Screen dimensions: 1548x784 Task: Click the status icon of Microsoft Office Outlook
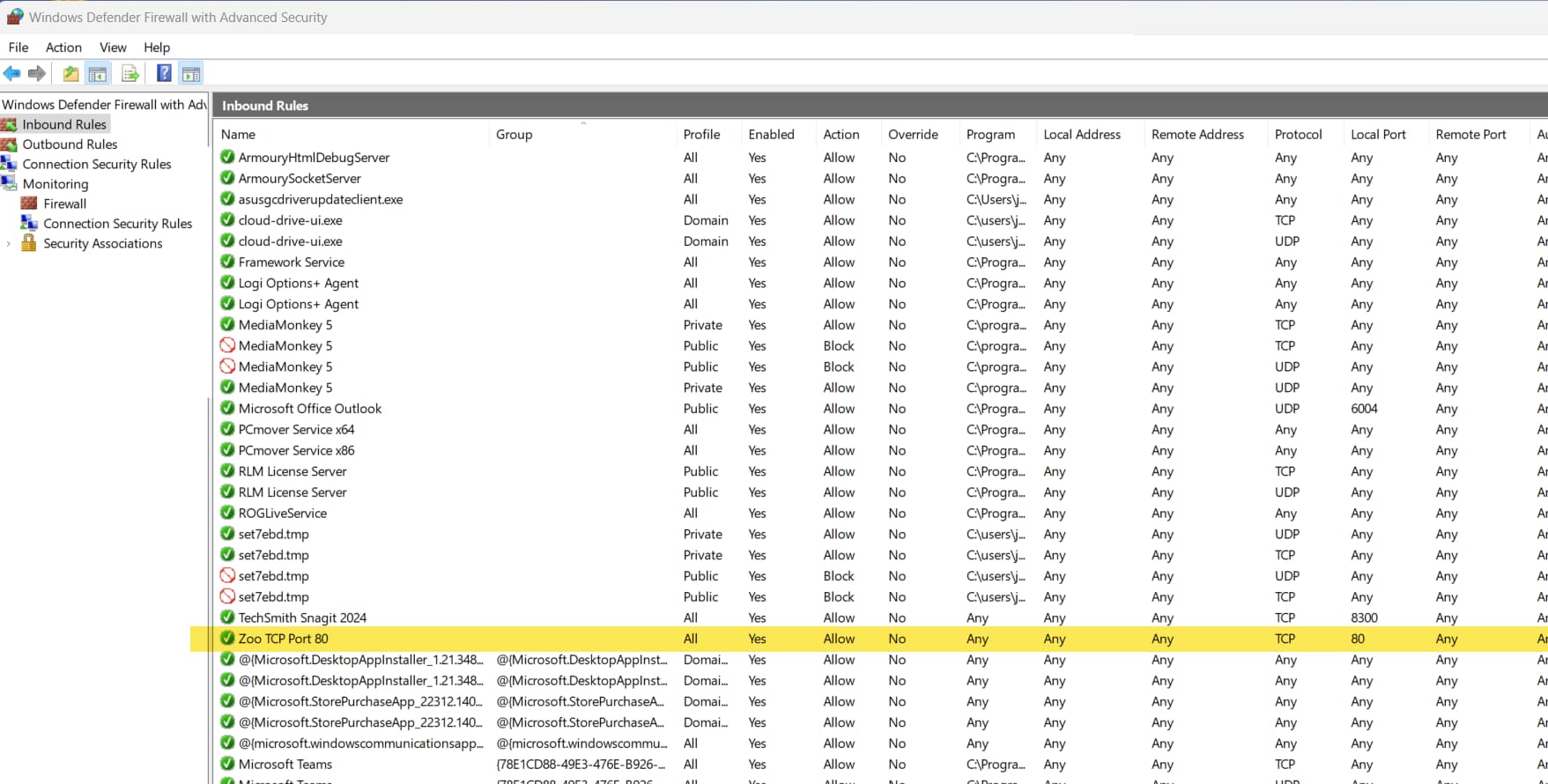tap(227, 408)
